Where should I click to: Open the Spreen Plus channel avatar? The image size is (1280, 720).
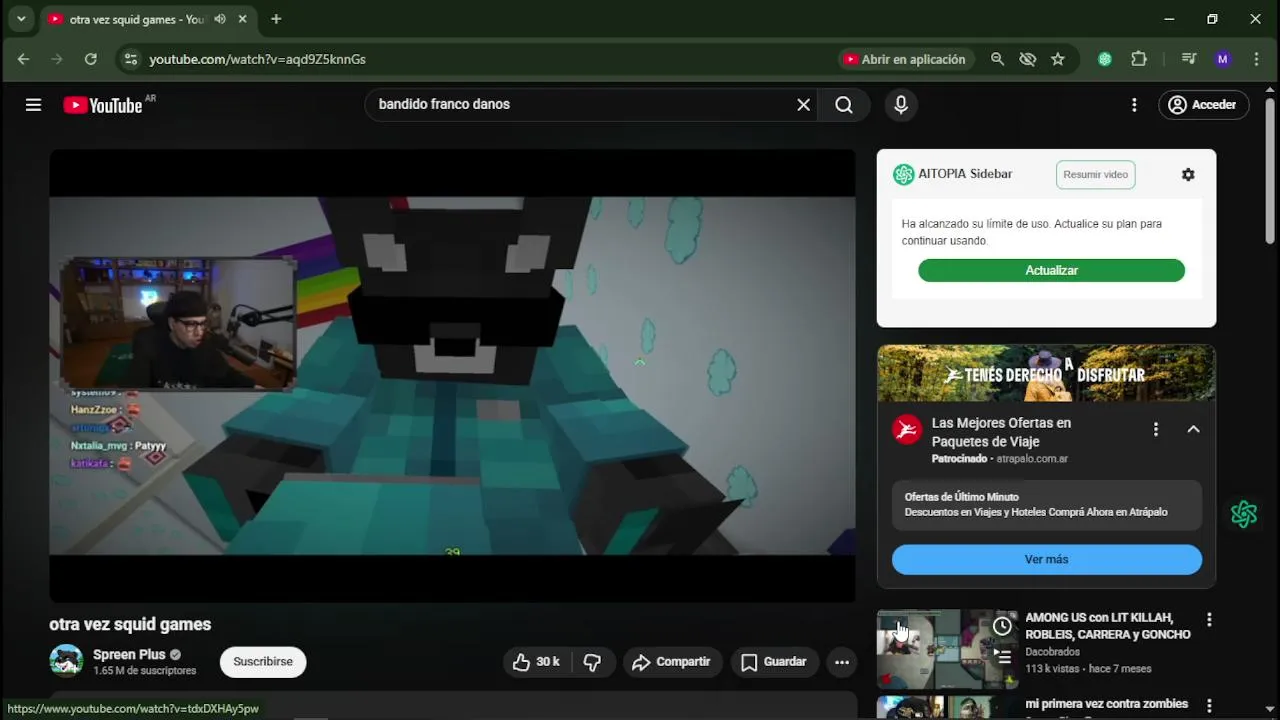pos(66,661)
